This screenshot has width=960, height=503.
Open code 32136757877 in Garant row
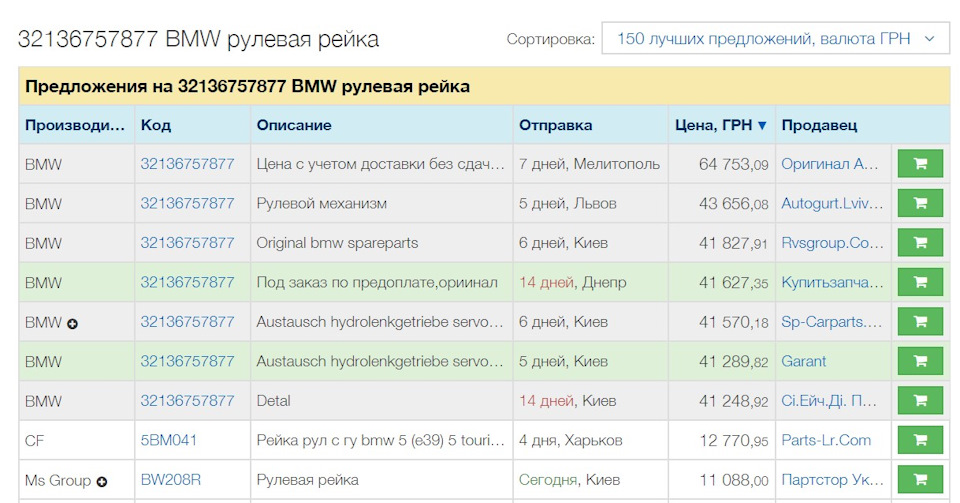pos(187,361)
